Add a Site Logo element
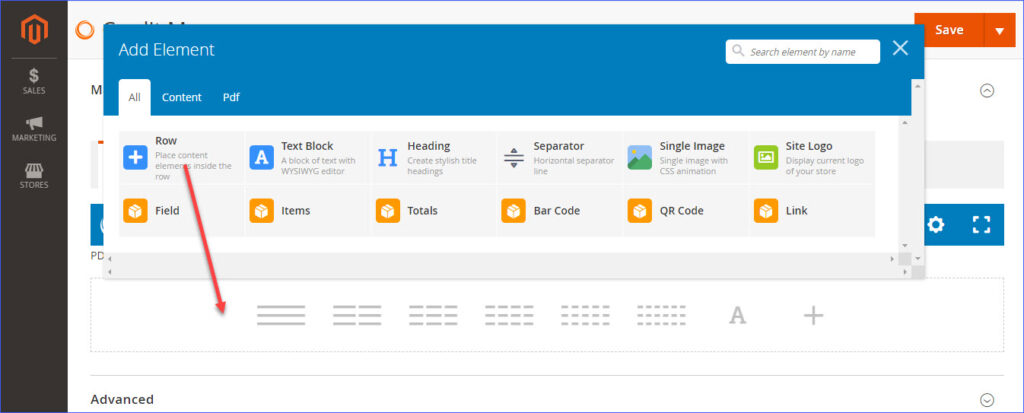This screenshot has height=413, width=1024. coord(811,157)
